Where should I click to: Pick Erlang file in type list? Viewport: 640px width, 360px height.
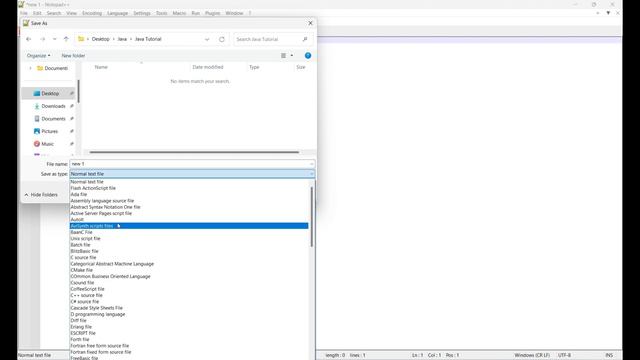pyautogui.click(x=189, y=327)
